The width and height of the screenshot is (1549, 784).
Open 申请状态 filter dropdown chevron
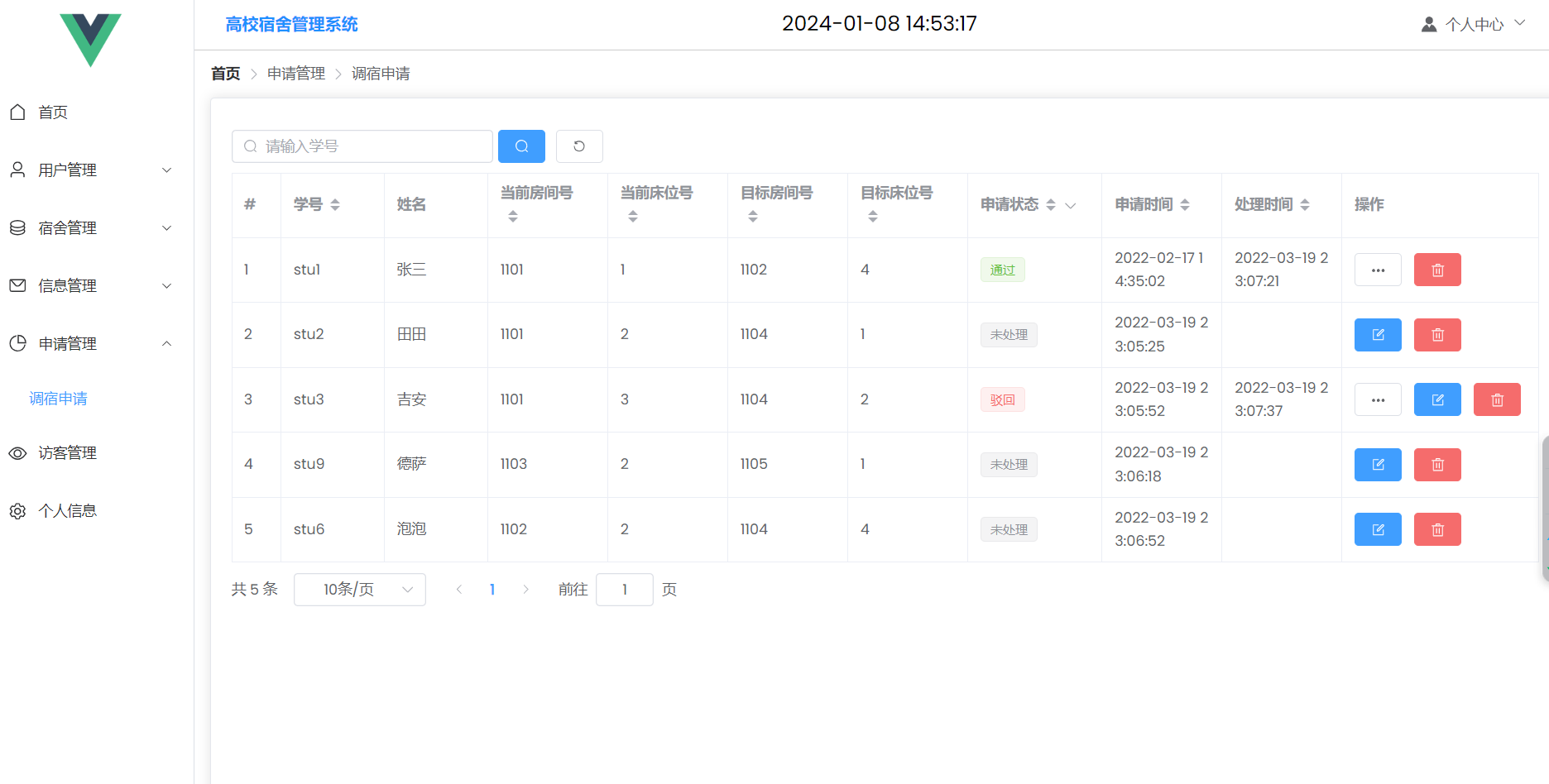click(1071, 205)
